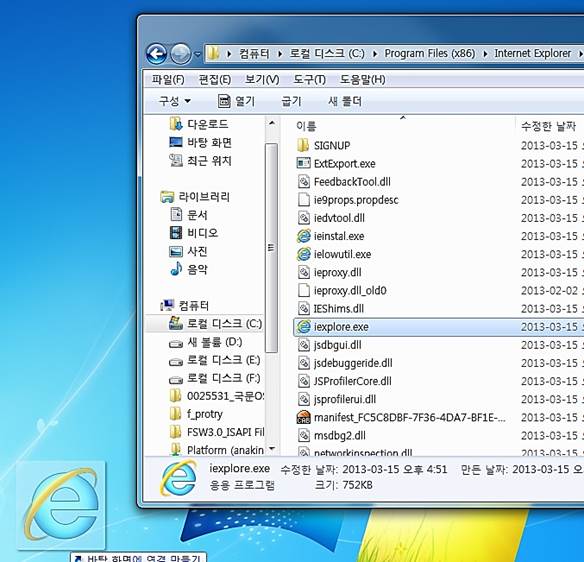Open the 구성 dropdown in toolbar
The image size is (584, 562).
[x=175, y=101]
